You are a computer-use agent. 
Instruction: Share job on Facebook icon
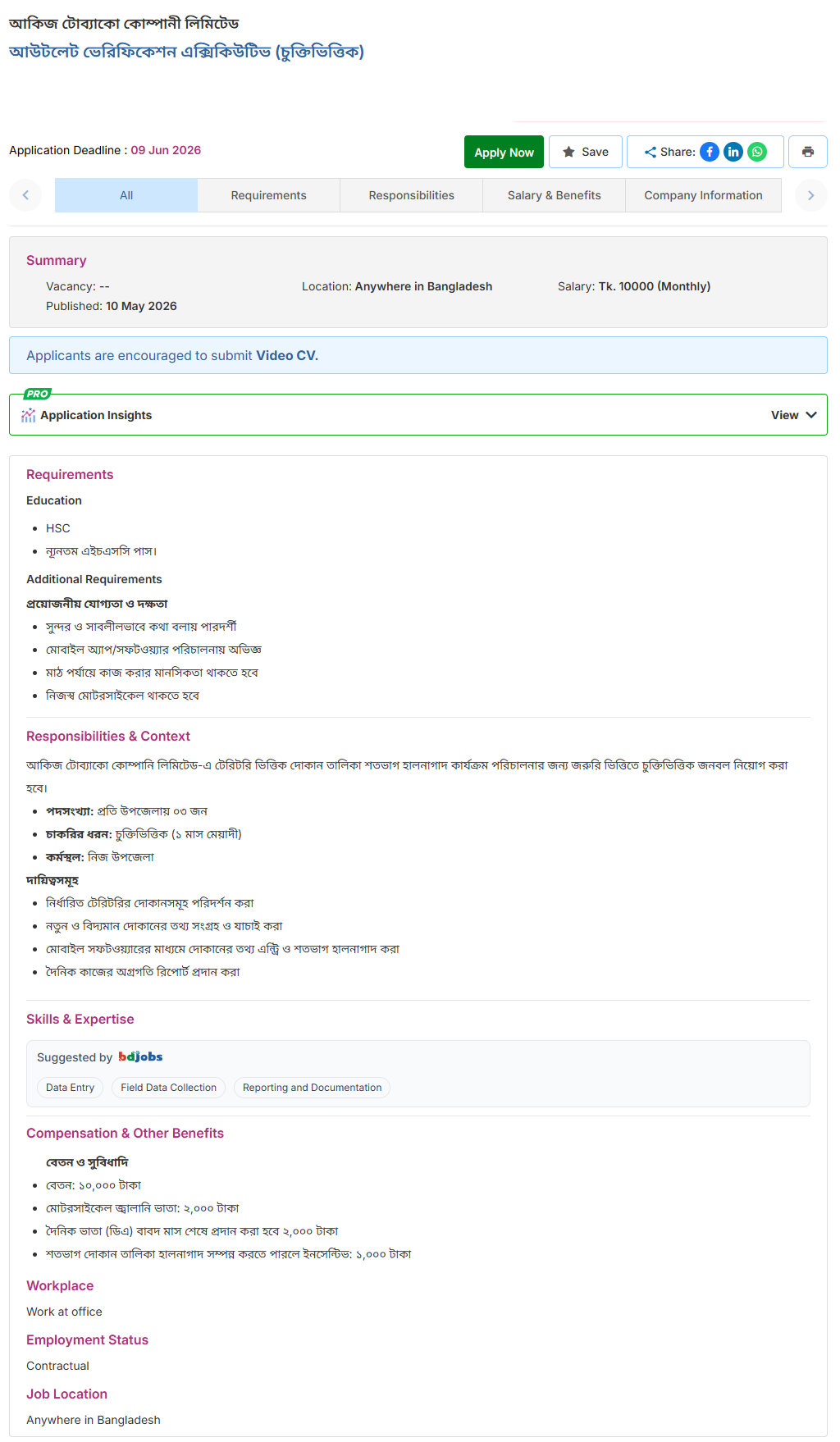pyautogui.click(x=710, y=152)
